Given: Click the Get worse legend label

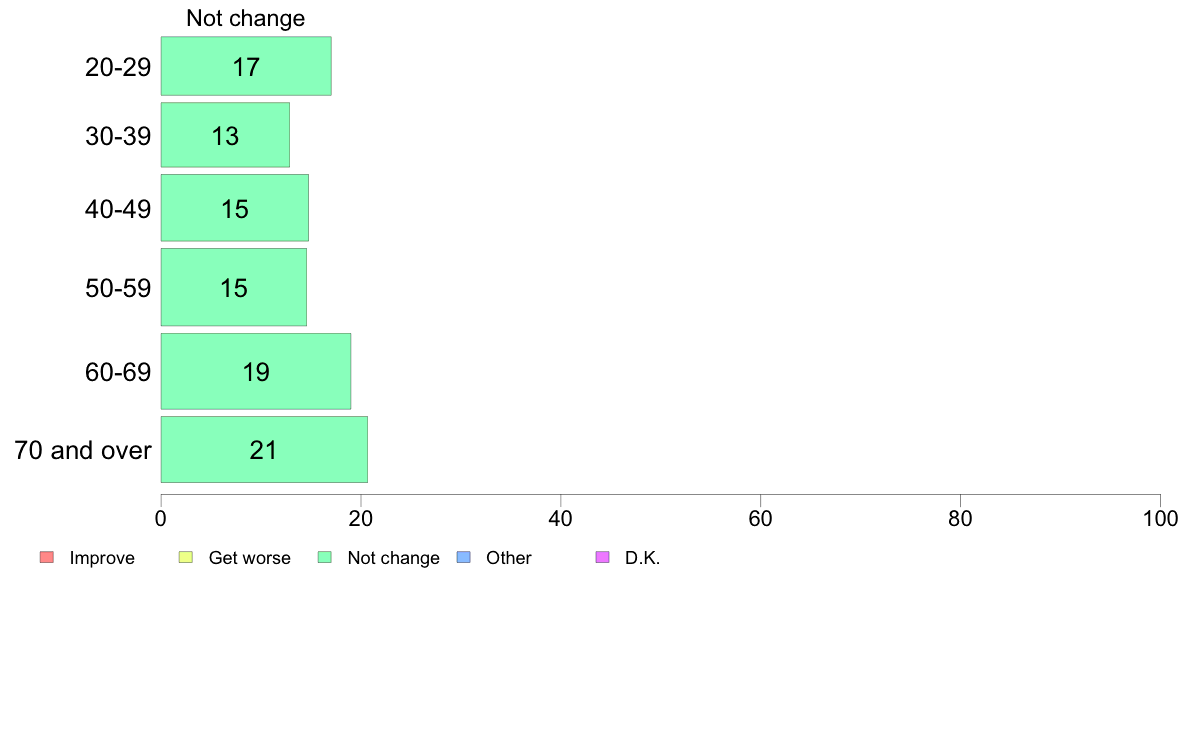Looking at the screenshot, I should 249,558.
